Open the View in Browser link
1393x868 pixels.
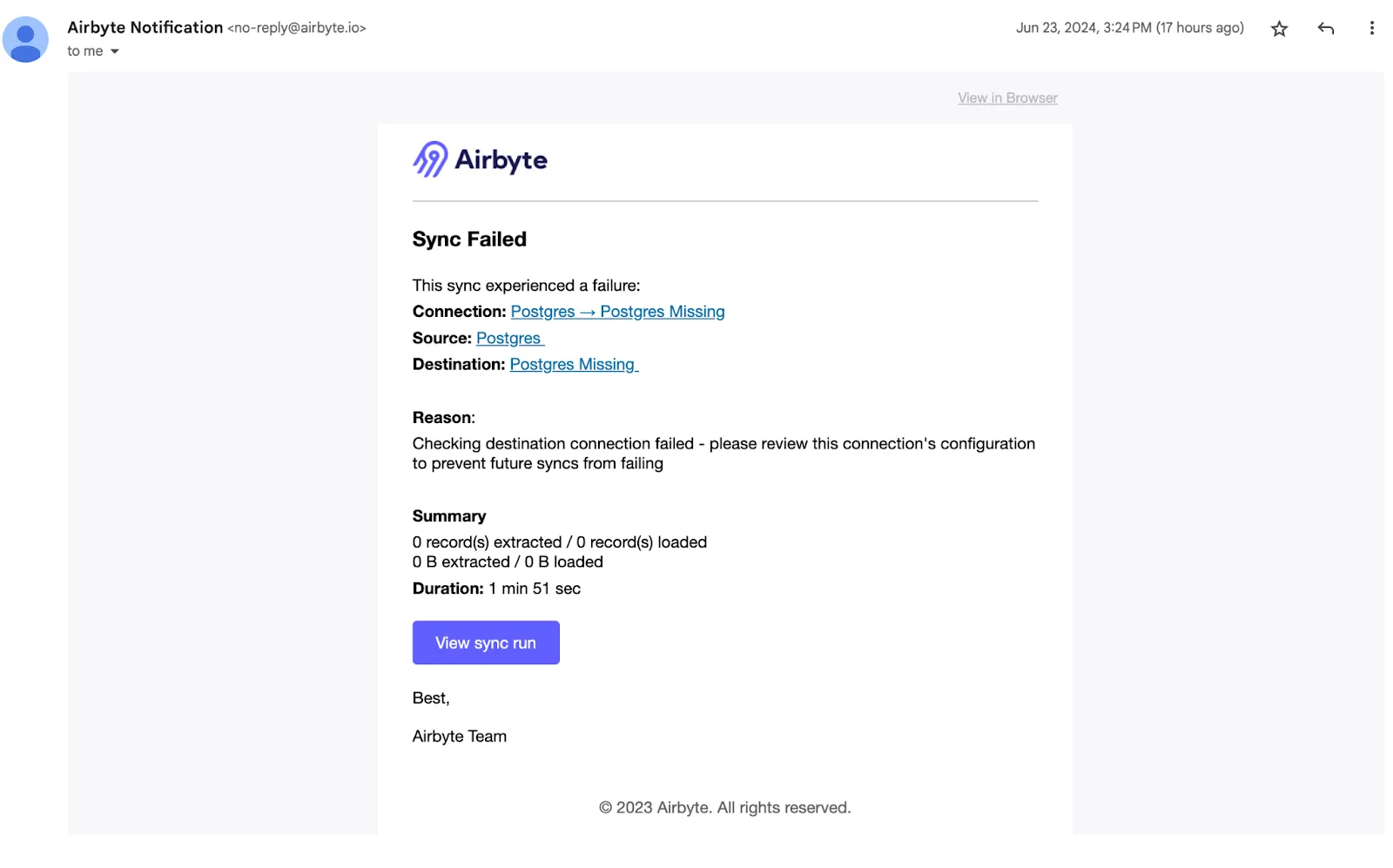point(1007,98)
